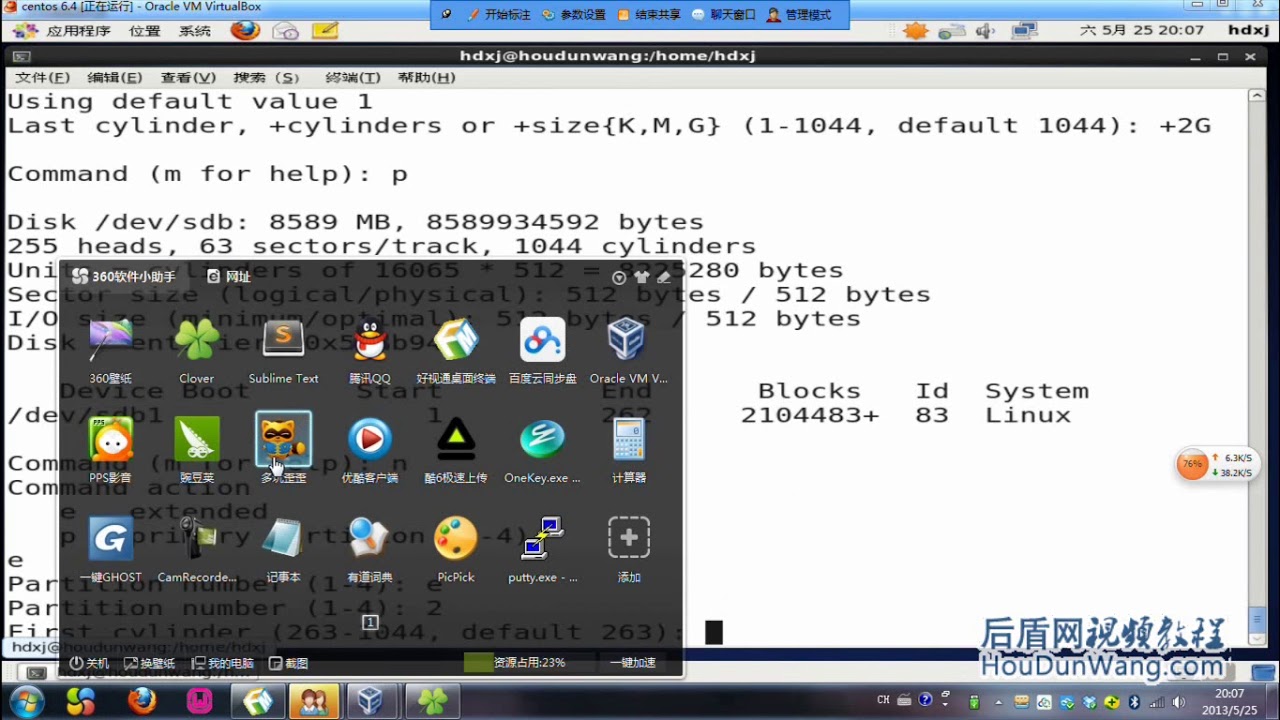Click the Clover icon in Windows taskbar
The image size is (1280, 720).
tap(432, 700)
